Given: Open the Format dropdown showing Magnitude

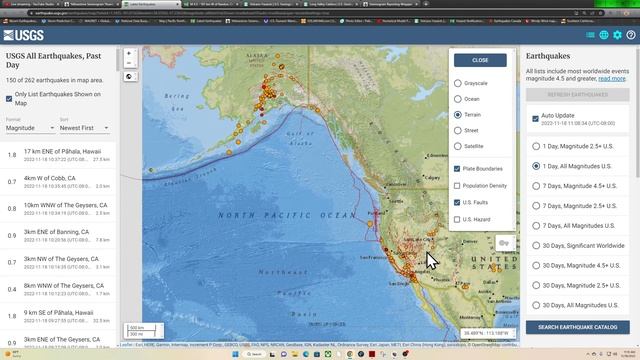Looking at the screenshot, I should (30, 128).
